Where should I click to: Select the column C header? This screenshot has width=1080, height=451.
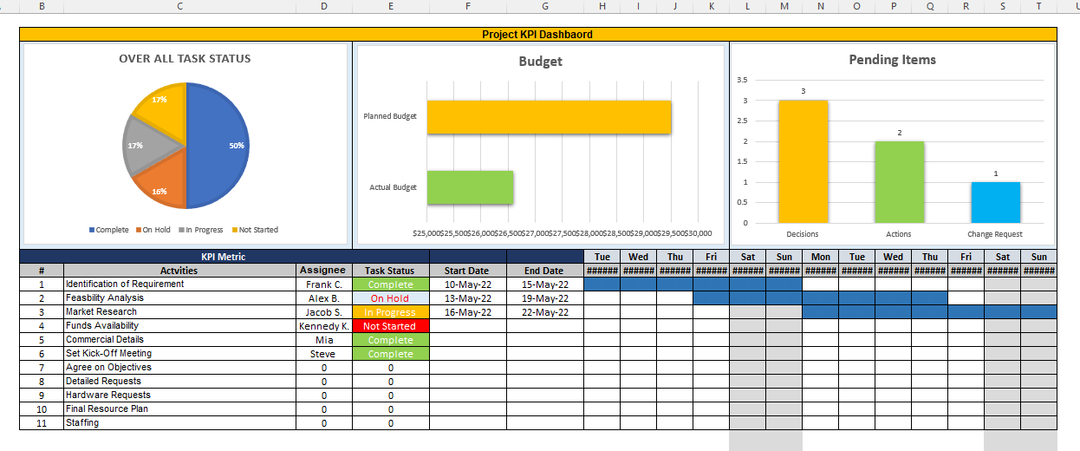[x=180, y=7]
